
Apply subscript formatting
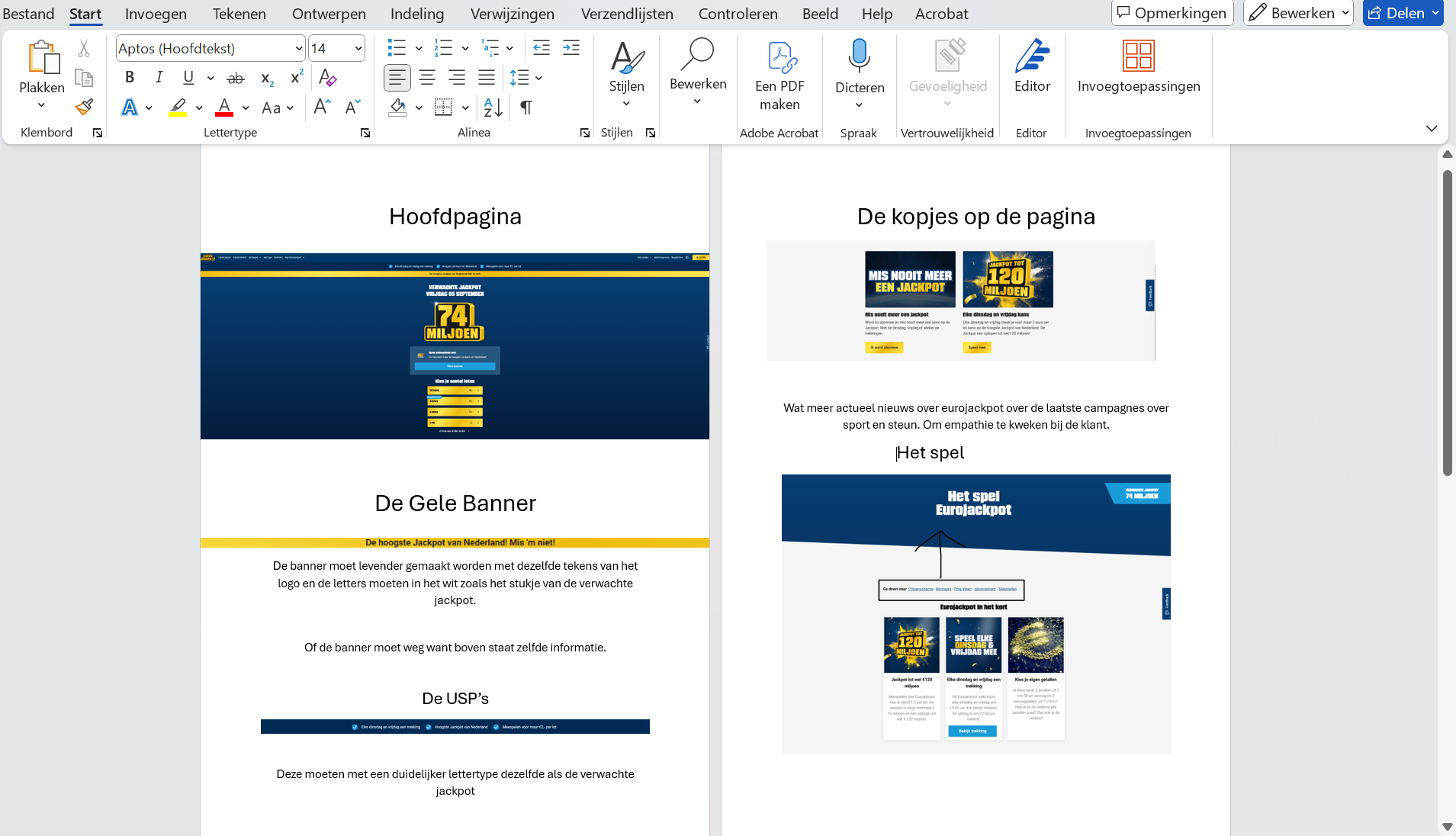(x=267, y=78)
